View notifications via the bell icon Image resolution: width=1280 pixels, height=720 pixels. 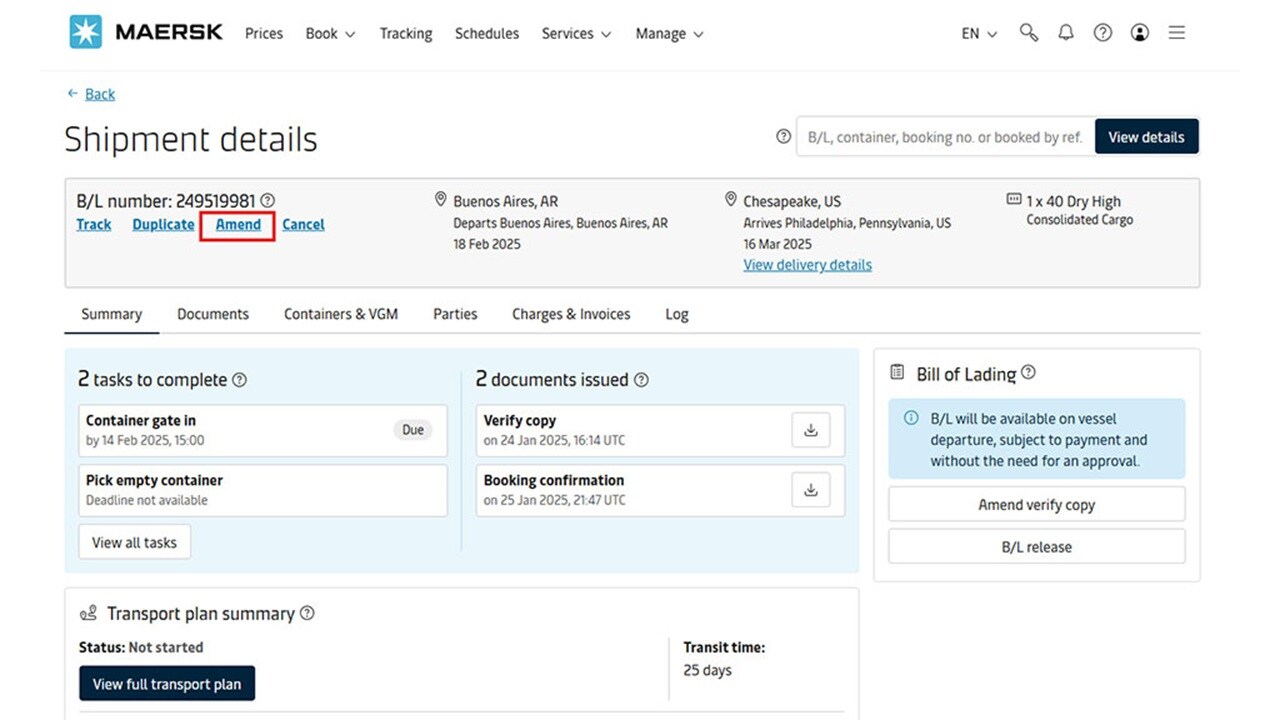point(1066,32)
